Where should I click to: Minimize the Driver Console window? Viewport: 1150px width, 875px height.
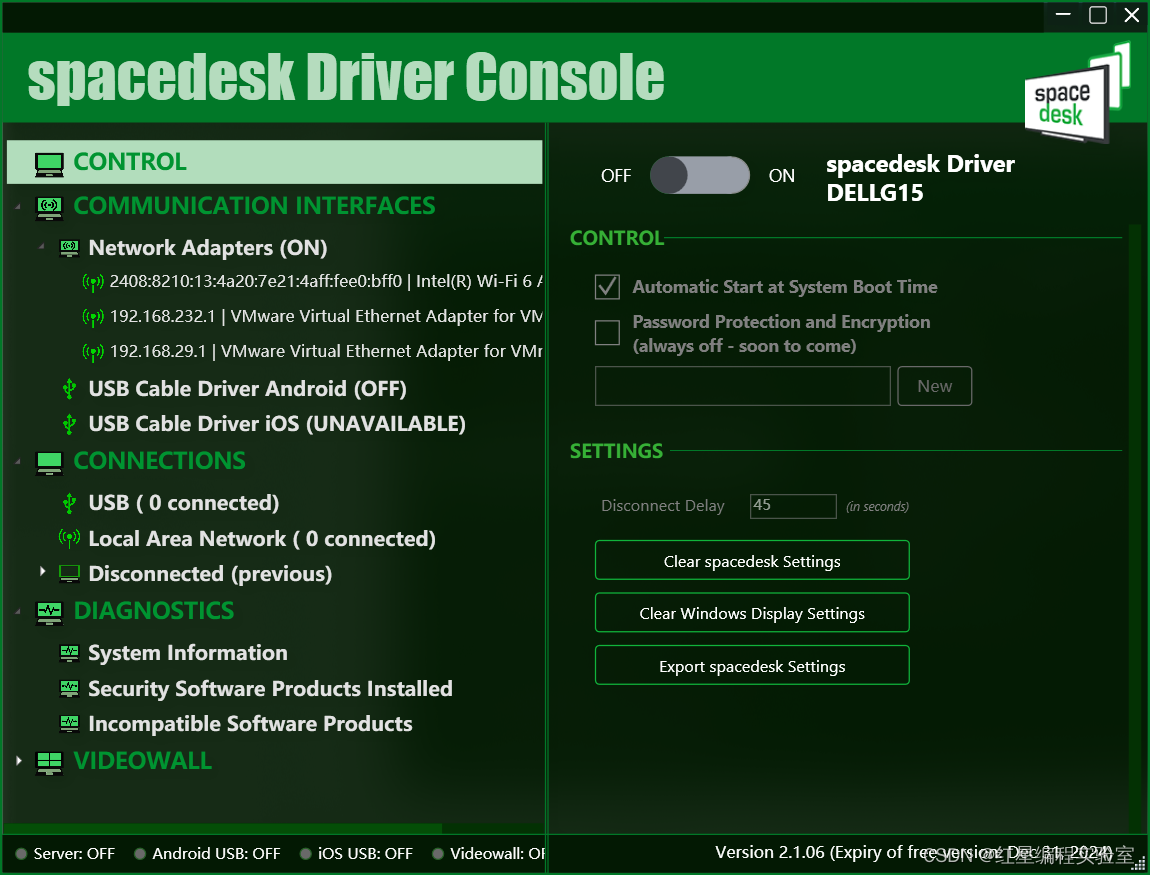point(1063,15)
